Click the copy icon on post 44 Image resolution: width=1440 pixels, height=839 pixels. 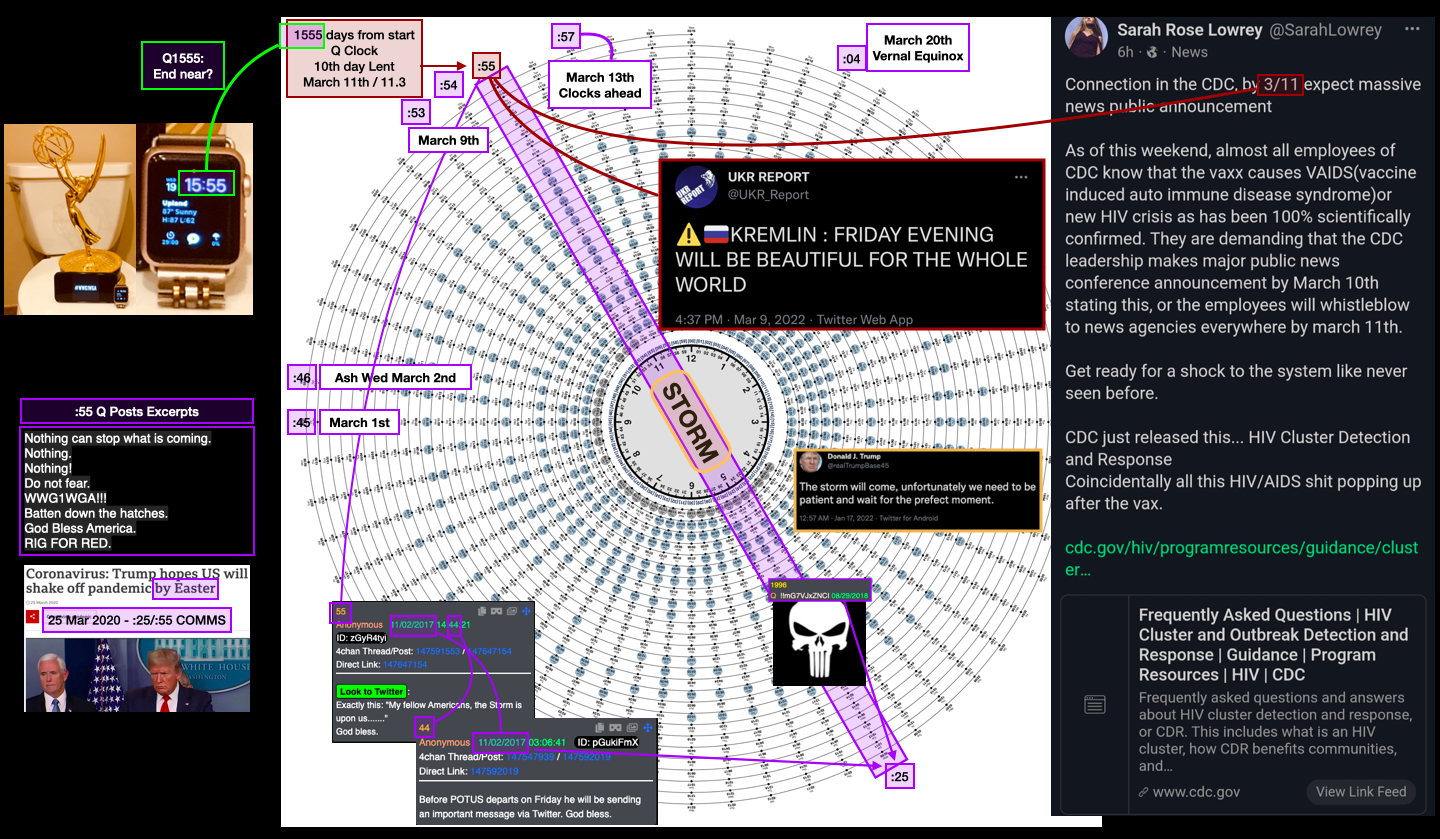[x=600, y=728]
